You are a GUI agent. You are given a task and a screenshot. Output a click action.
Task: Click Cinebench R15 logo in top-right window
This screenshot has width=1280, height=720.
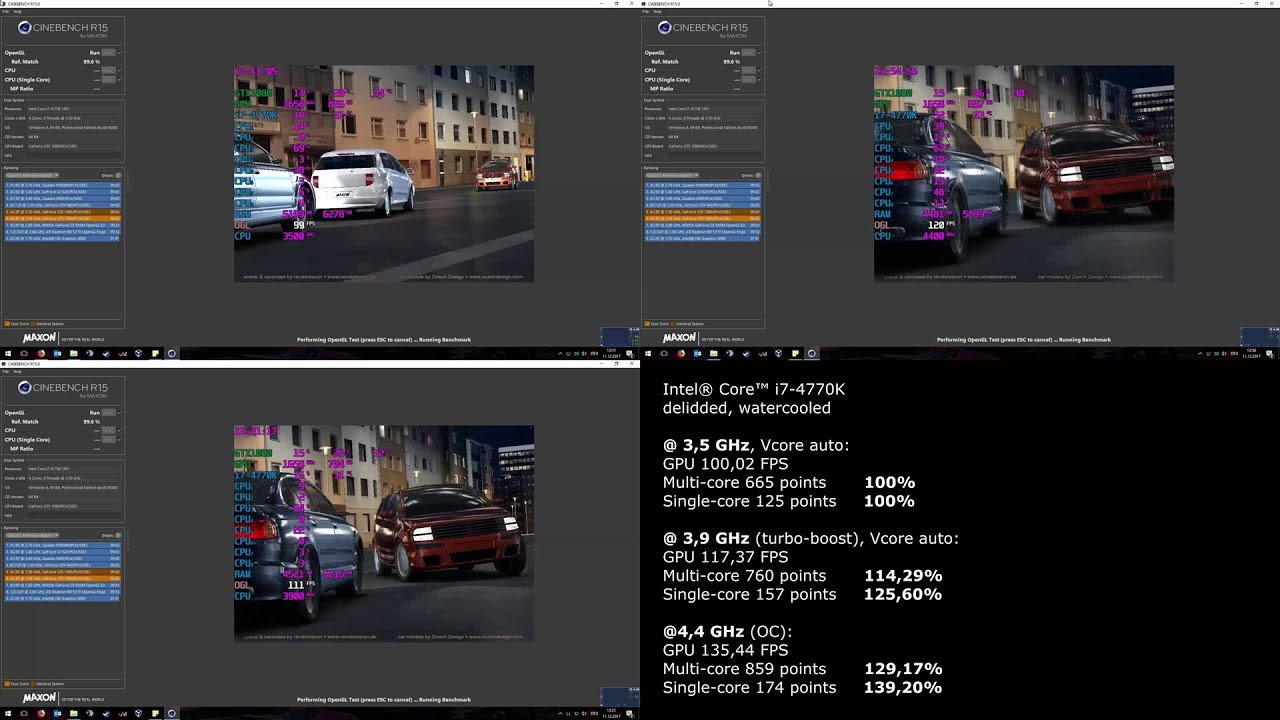pos(703,29)
